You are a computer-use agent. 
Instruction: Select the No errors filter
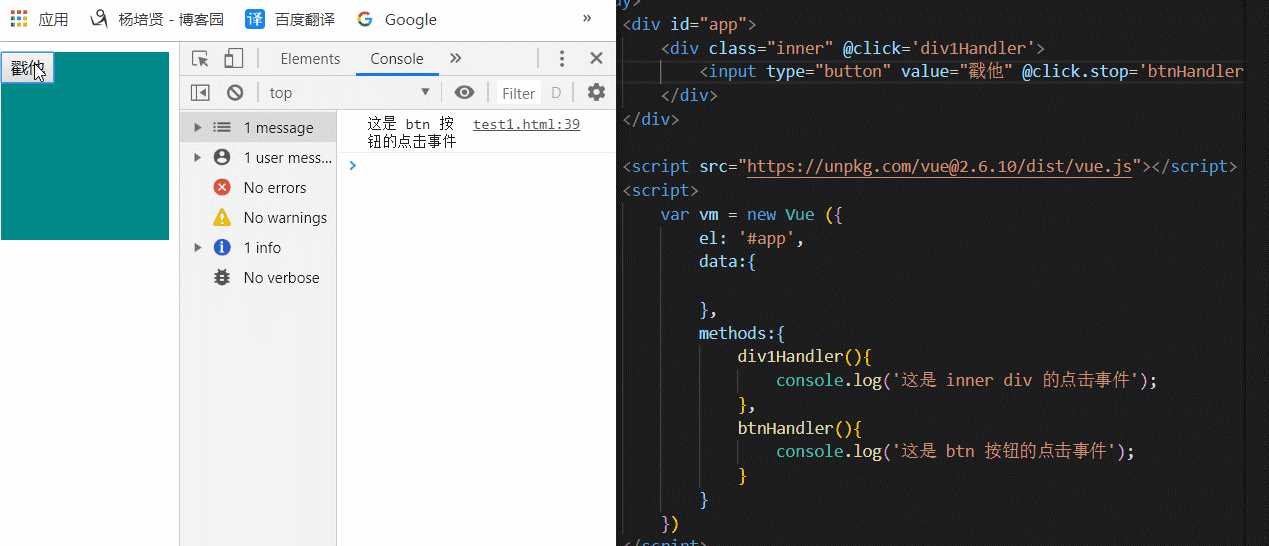[259, 188]
